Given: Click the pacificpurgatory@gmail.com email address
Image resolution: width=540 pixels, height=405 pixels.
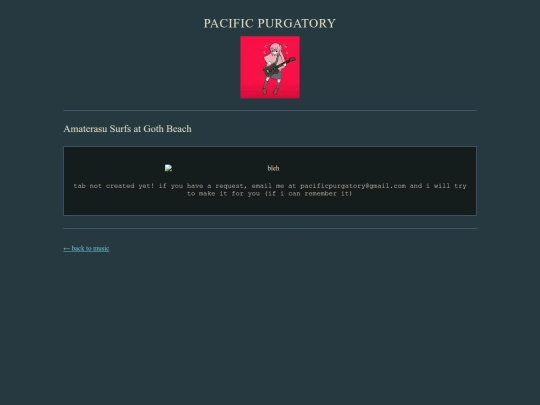Looking at the screenshot, I should (x=353, y=186).
